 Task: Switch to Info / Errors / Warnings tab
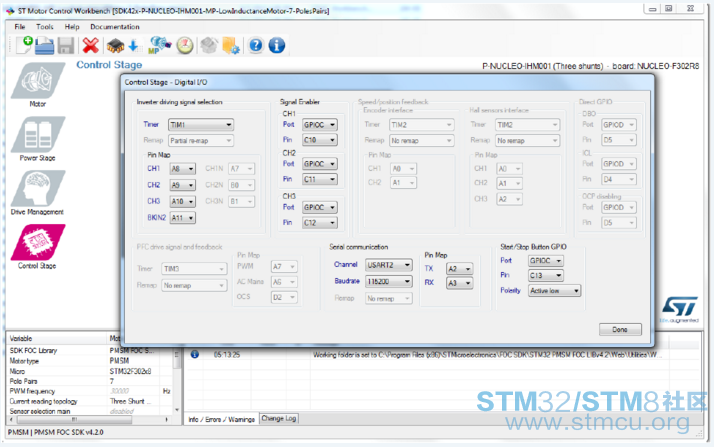(x=221, y=419)
